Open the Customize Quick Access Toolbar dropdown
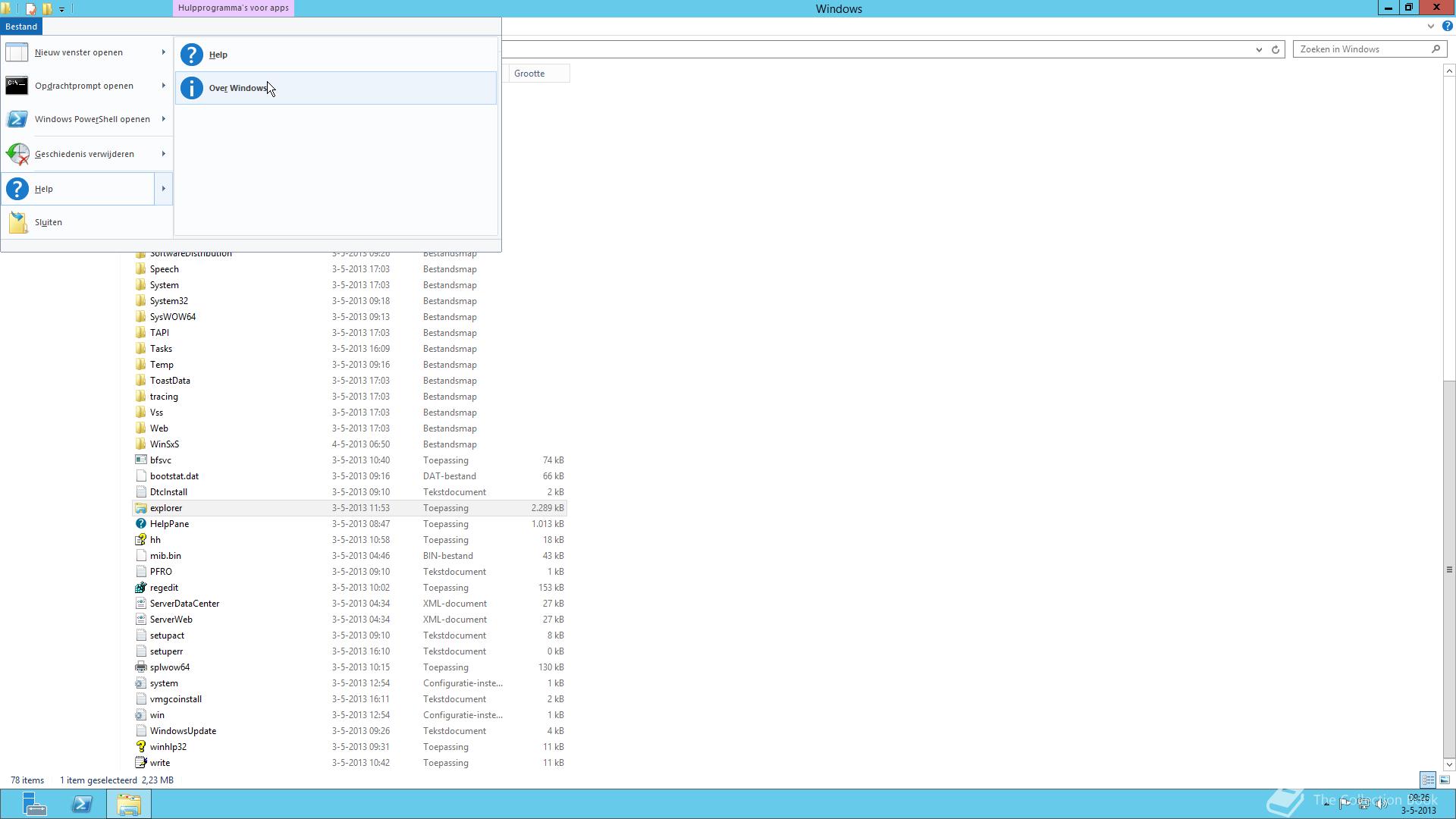 pos(61,9)
